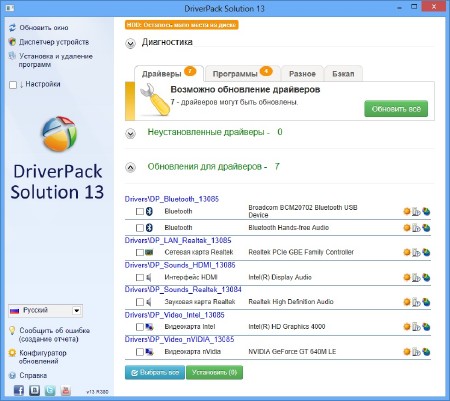The image size is (450, 401).
Task: Check the Intel Display Audio HDMI driver
Action: click(140, 277)
